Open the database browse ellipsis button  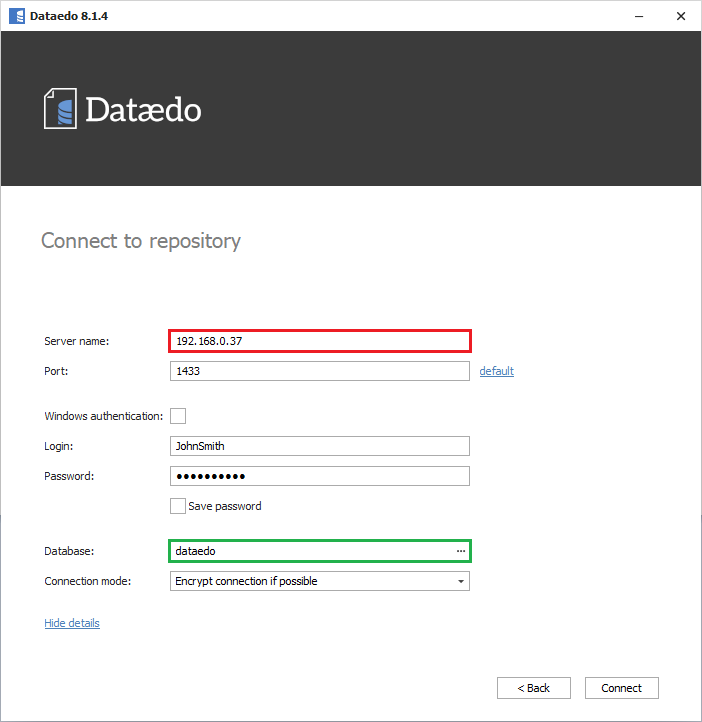pos(461,551)
